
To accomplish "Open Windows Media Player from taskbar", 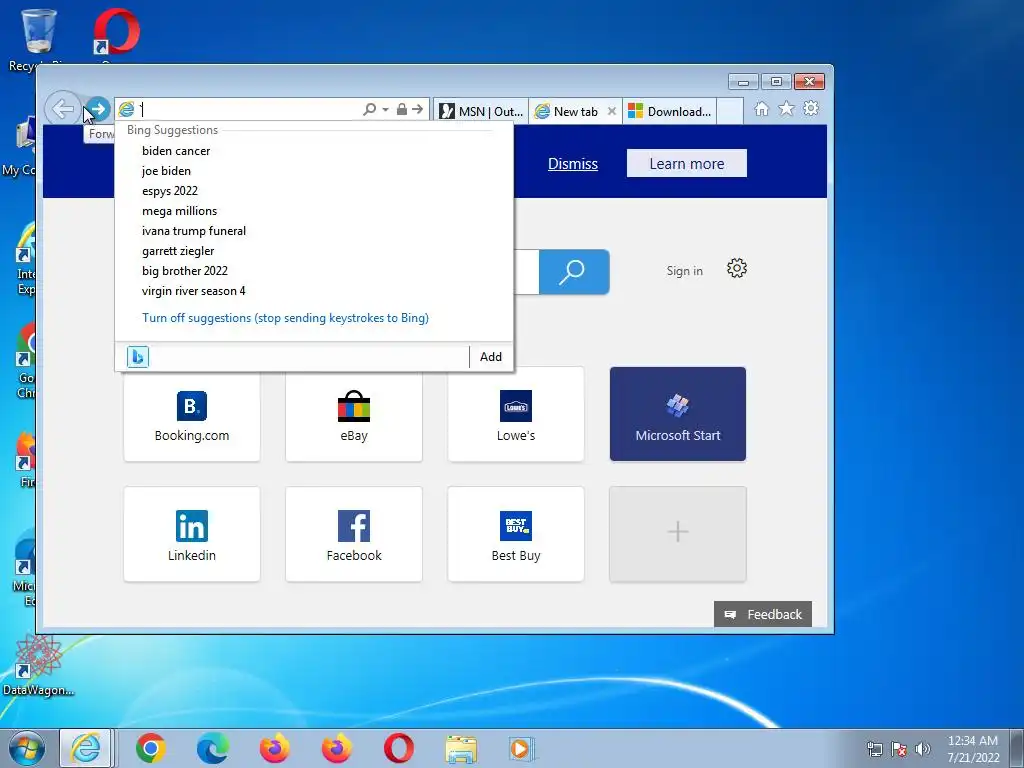I will (522, 748).
